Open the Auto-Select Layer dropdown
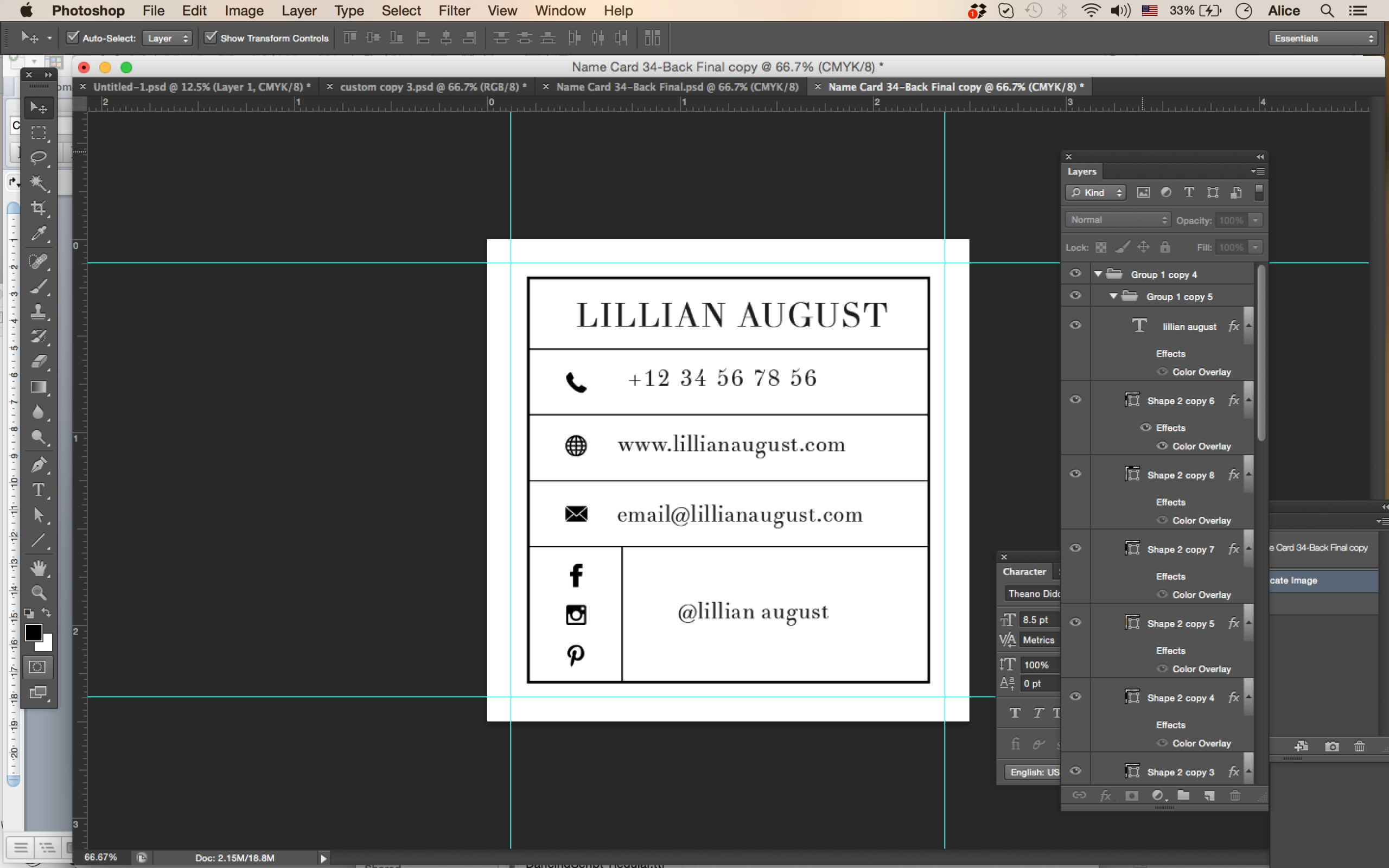Image resolution: width=1389 pixels, height=868 pixels. click(x=167, y=39)
